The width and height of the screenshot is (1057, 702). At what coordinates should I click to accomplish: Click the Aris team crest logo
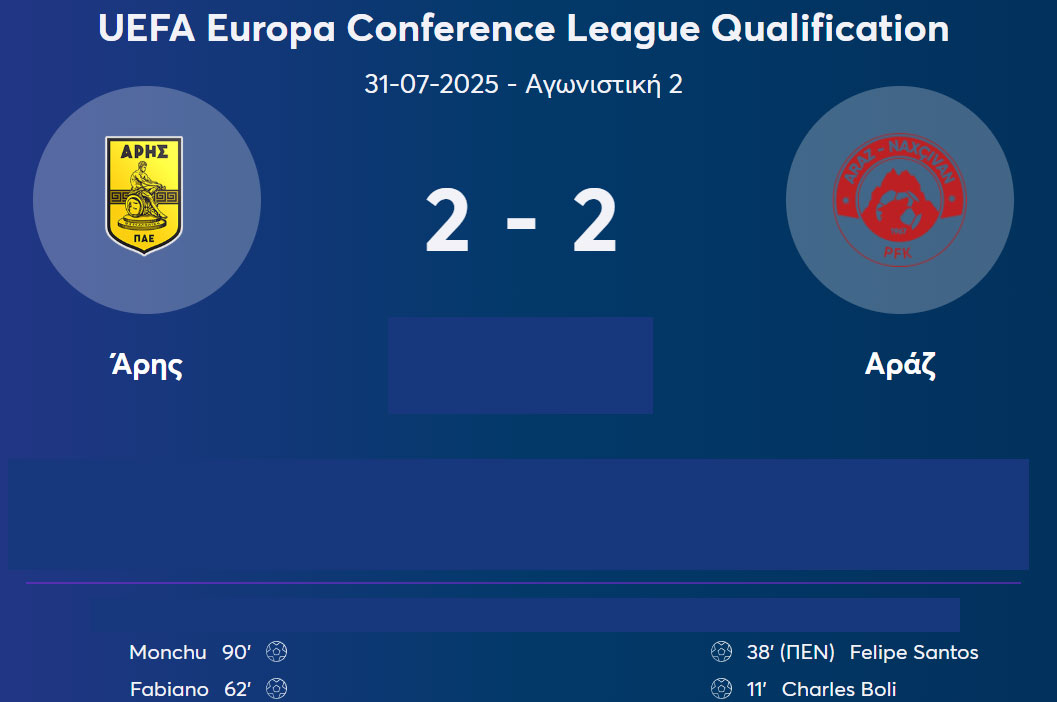144,196
